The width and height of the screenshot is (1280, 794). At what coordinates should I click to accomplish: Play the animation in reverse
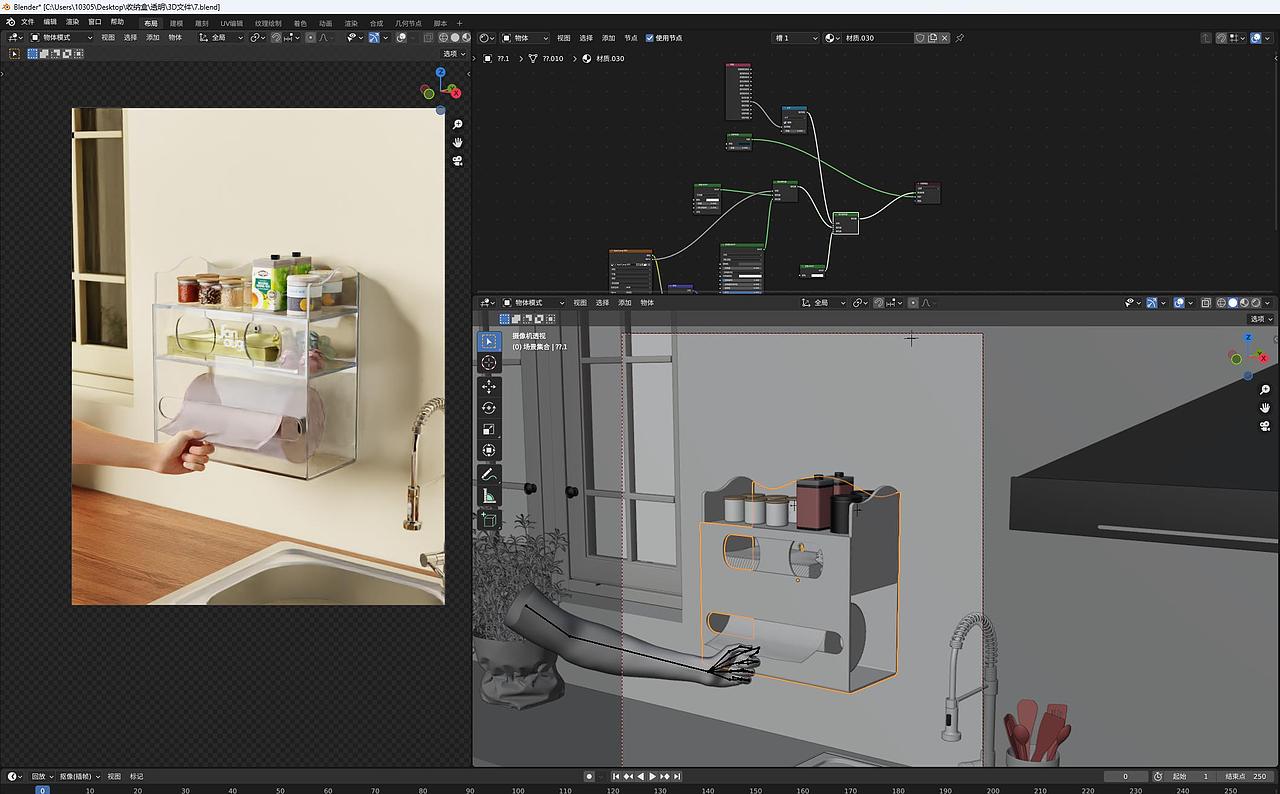tap(641, 776)
